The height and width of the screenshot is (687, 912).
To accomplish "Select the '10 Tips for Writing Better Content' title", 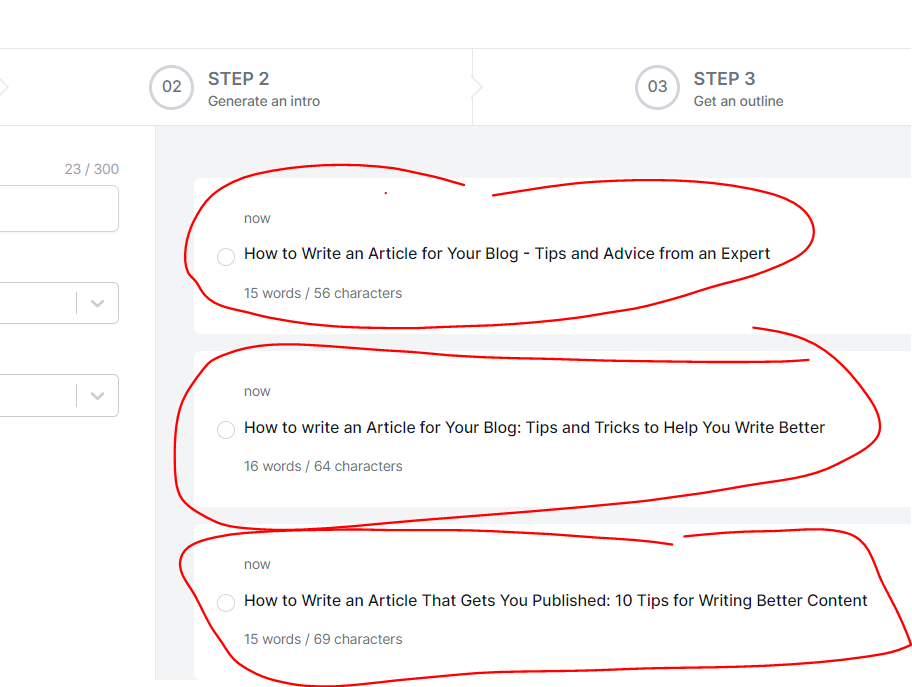I will [226, 601].
